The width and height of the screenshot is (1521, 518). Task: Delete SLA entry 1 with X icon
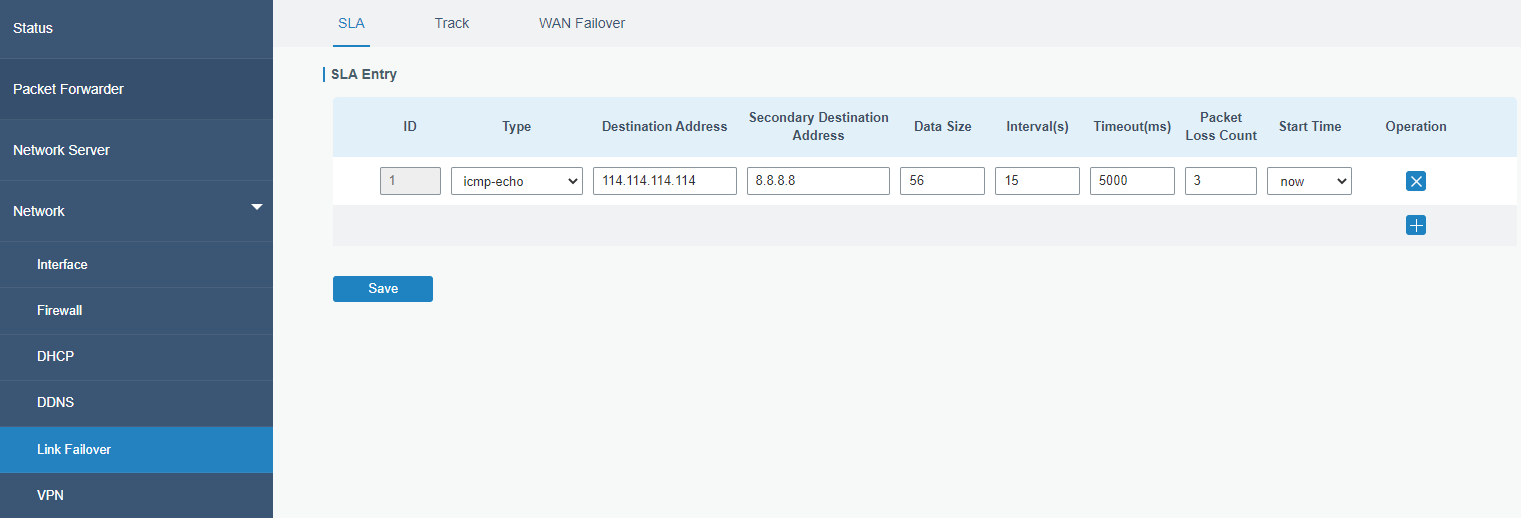(1415, 181)
